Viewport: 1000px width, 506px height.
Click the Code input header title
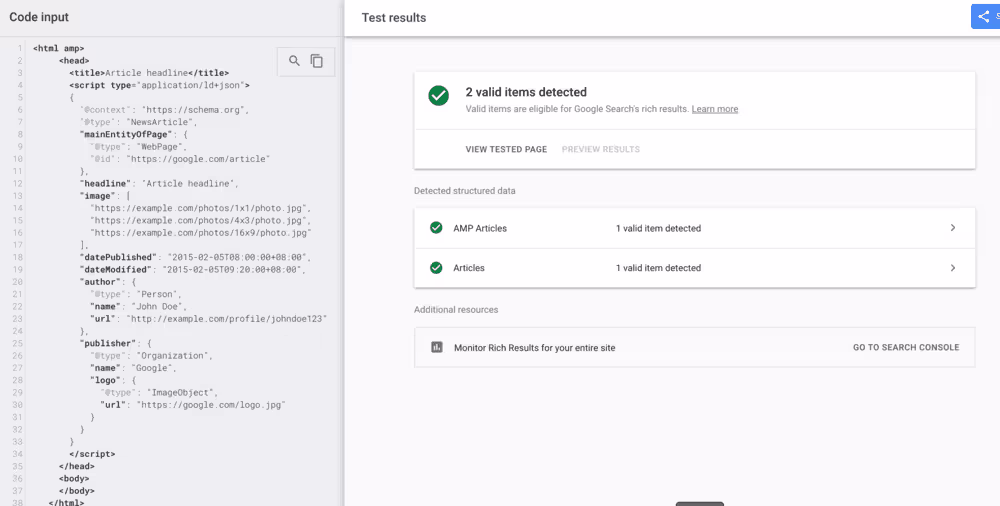(x=39, y=17)
